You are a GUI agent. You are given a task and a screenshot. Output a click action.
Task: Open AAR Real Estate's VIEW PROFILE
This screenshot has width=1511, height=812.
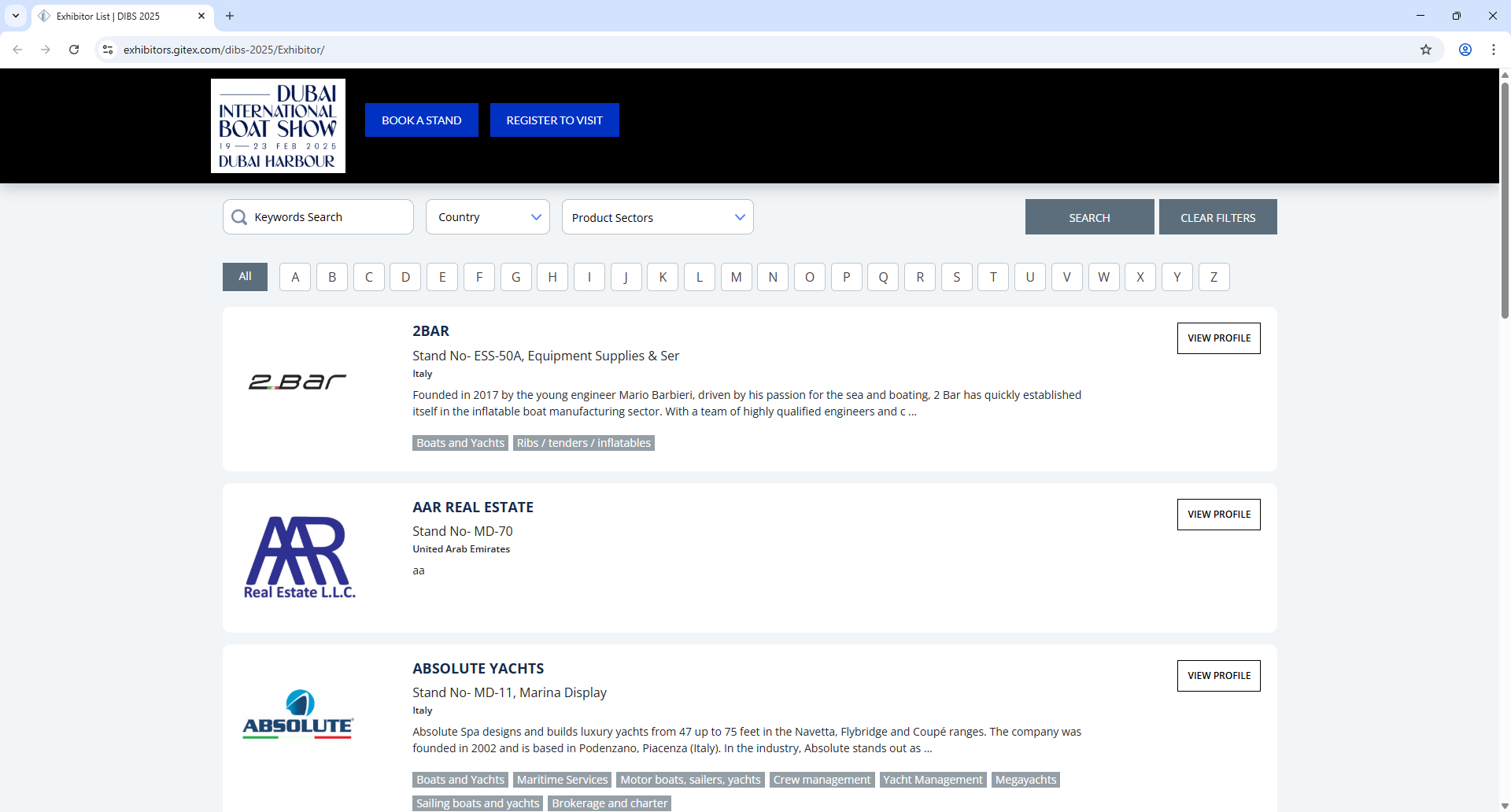point(1218,514)
